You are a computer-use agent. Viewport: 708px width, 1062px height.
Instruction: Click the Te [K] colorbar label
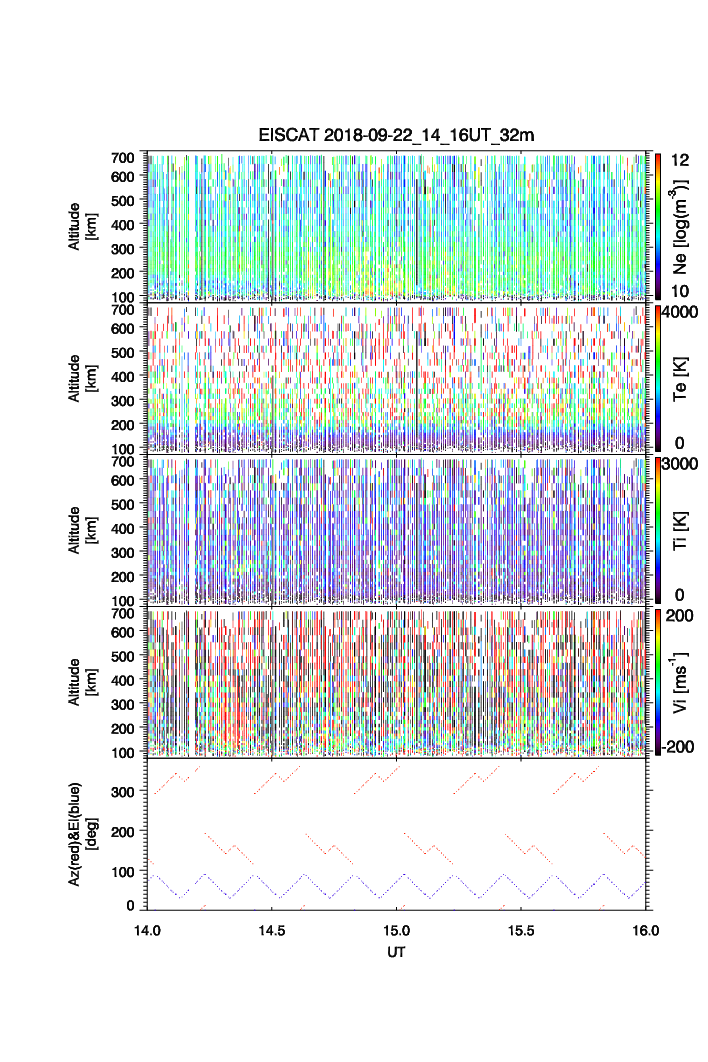[683, 377]
